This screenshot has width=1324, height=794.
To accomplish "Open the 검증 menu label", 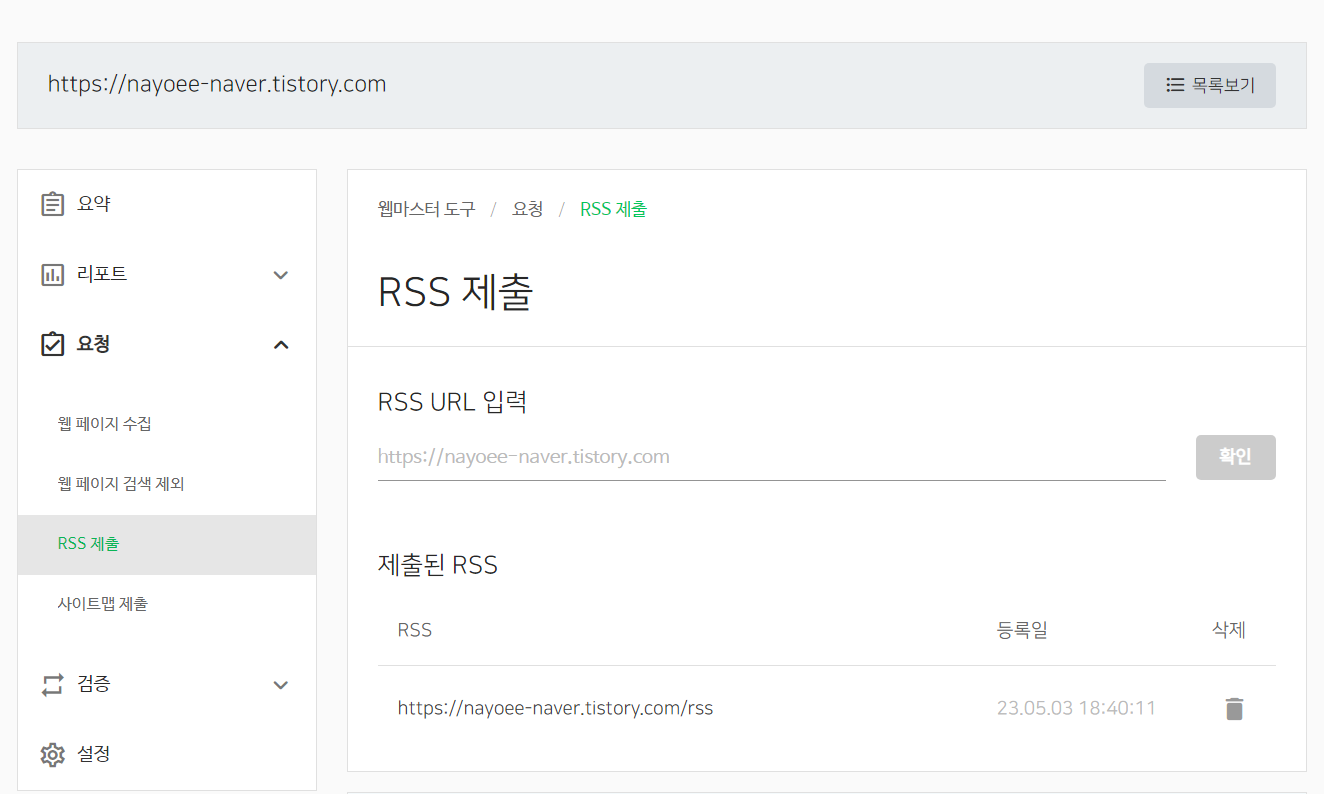I will (x=94, y=684).
